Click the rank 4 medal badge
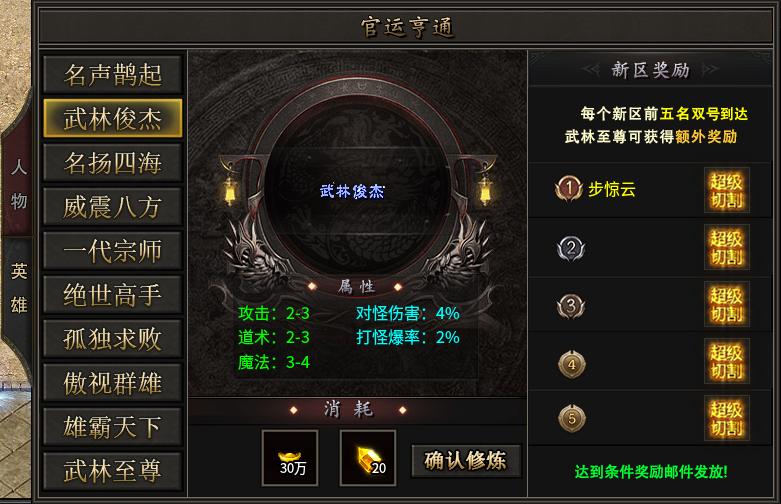The height and width of the screenshot is (504, 781). [572, 364]
